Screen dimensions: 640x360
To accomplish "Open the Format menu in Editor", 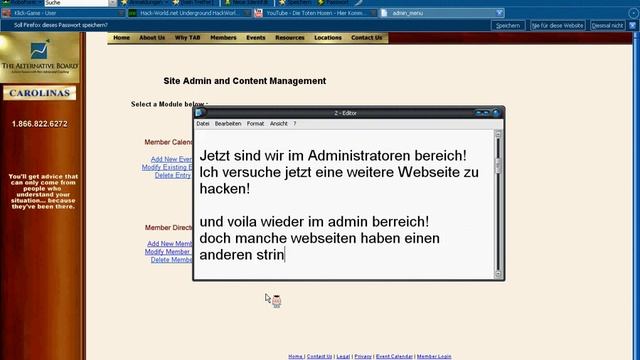I will [255, 124].
